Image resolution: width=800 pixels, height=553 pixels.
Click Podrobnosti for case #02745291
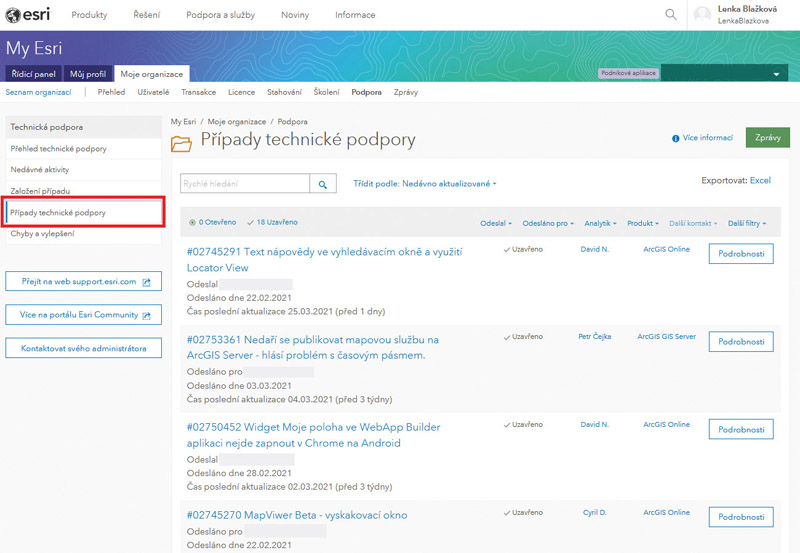click(x=741, y=254)
